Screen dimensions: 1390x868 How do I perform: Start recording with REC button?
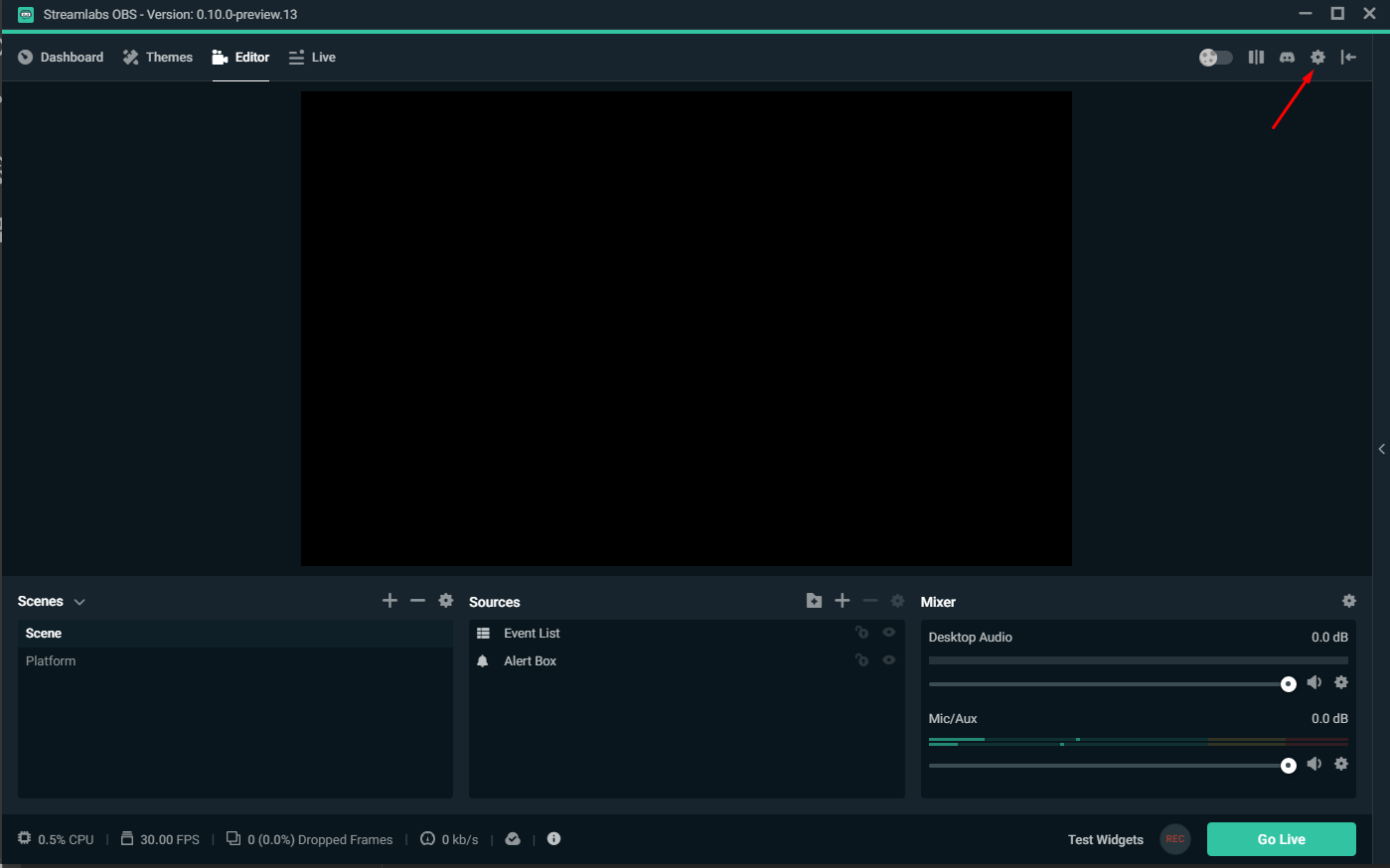tap(1175, 839)
